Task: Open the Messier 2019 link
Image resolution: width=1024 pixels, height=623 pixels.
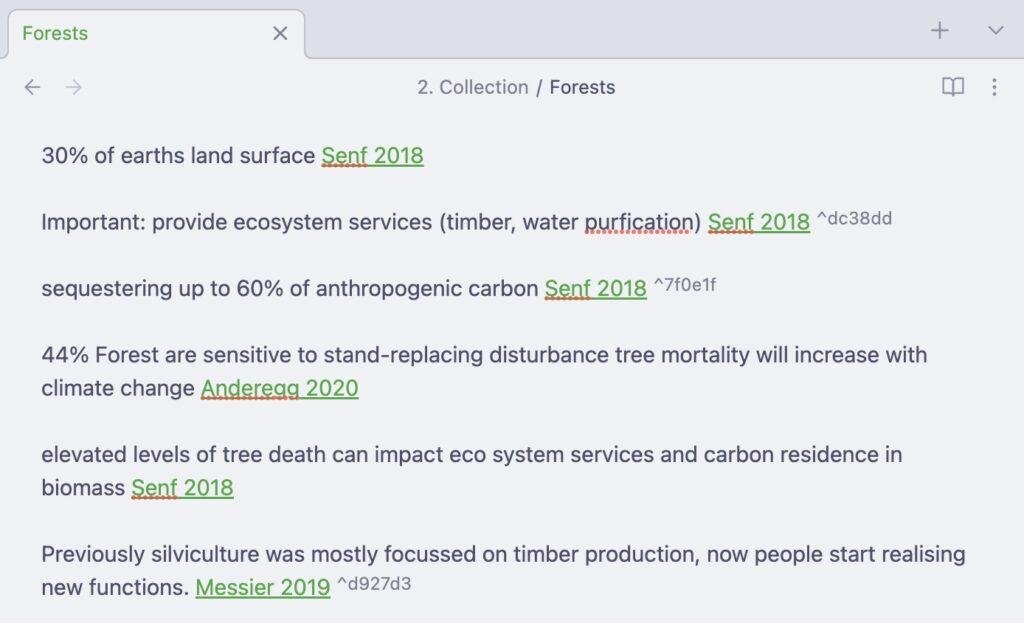Action: (x=263, y=587)
